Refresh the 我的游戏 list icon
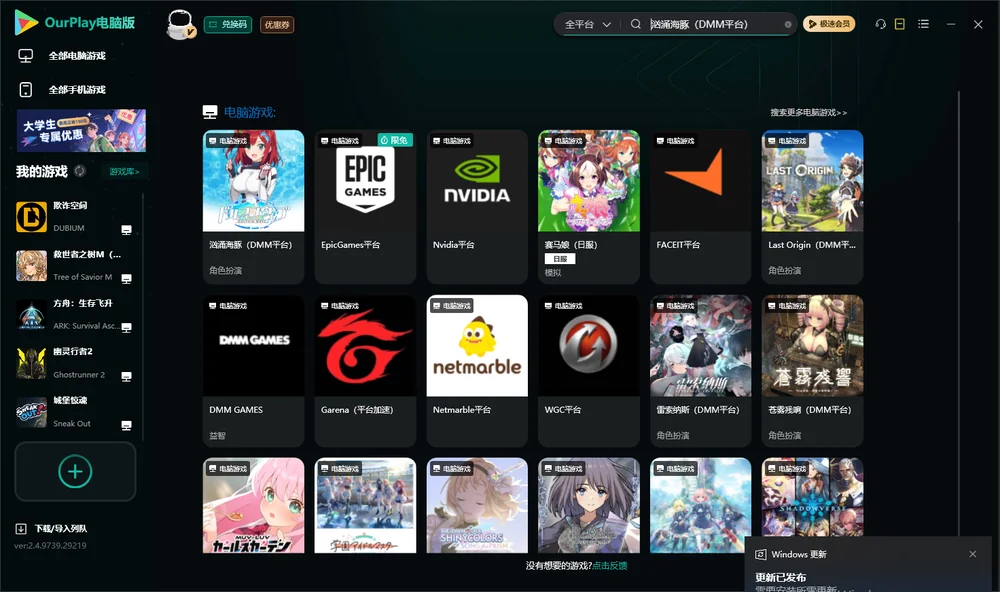 pos(80,171)
